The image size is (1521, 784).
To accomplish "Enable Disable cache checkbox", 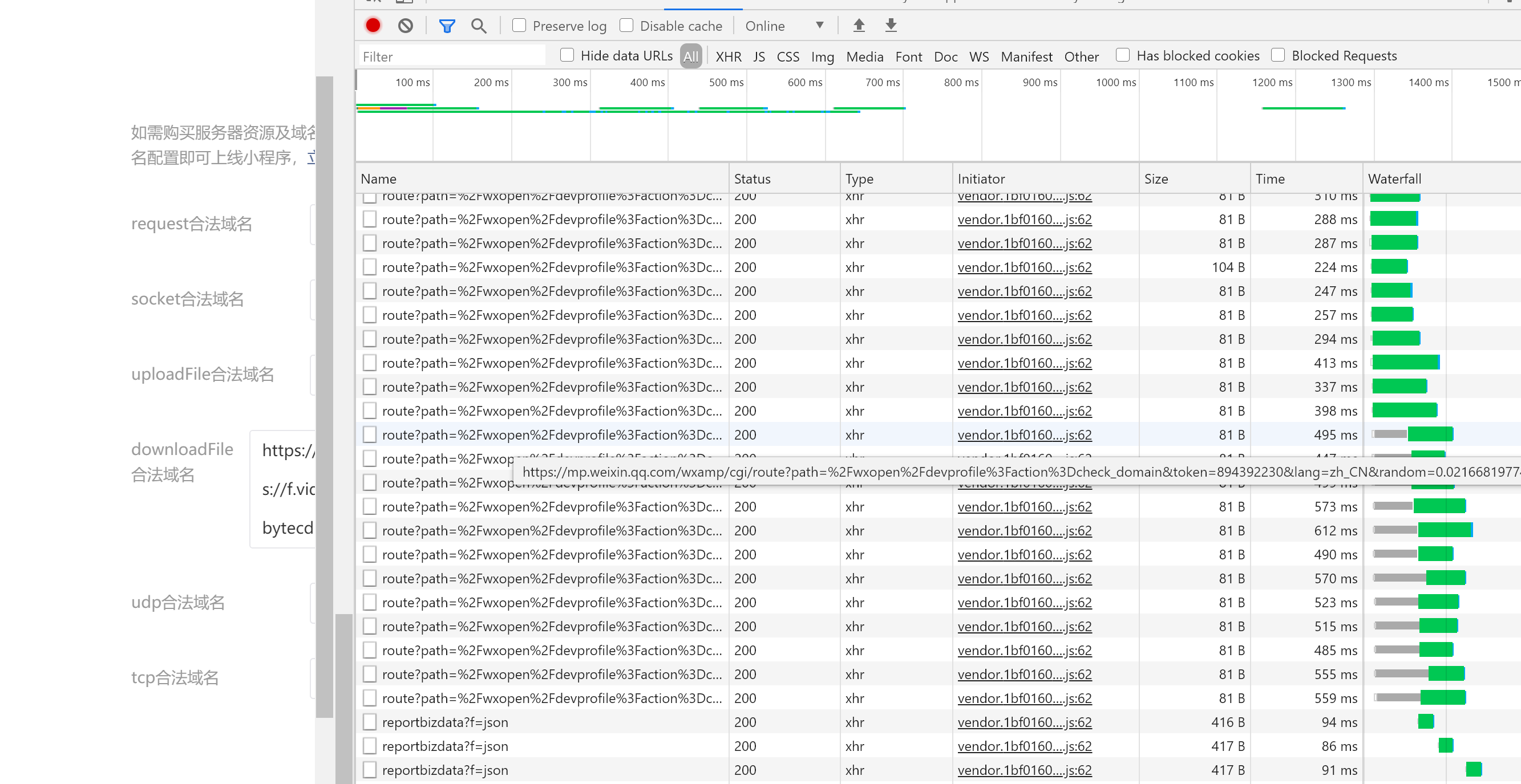I will (x=626, y=25).
